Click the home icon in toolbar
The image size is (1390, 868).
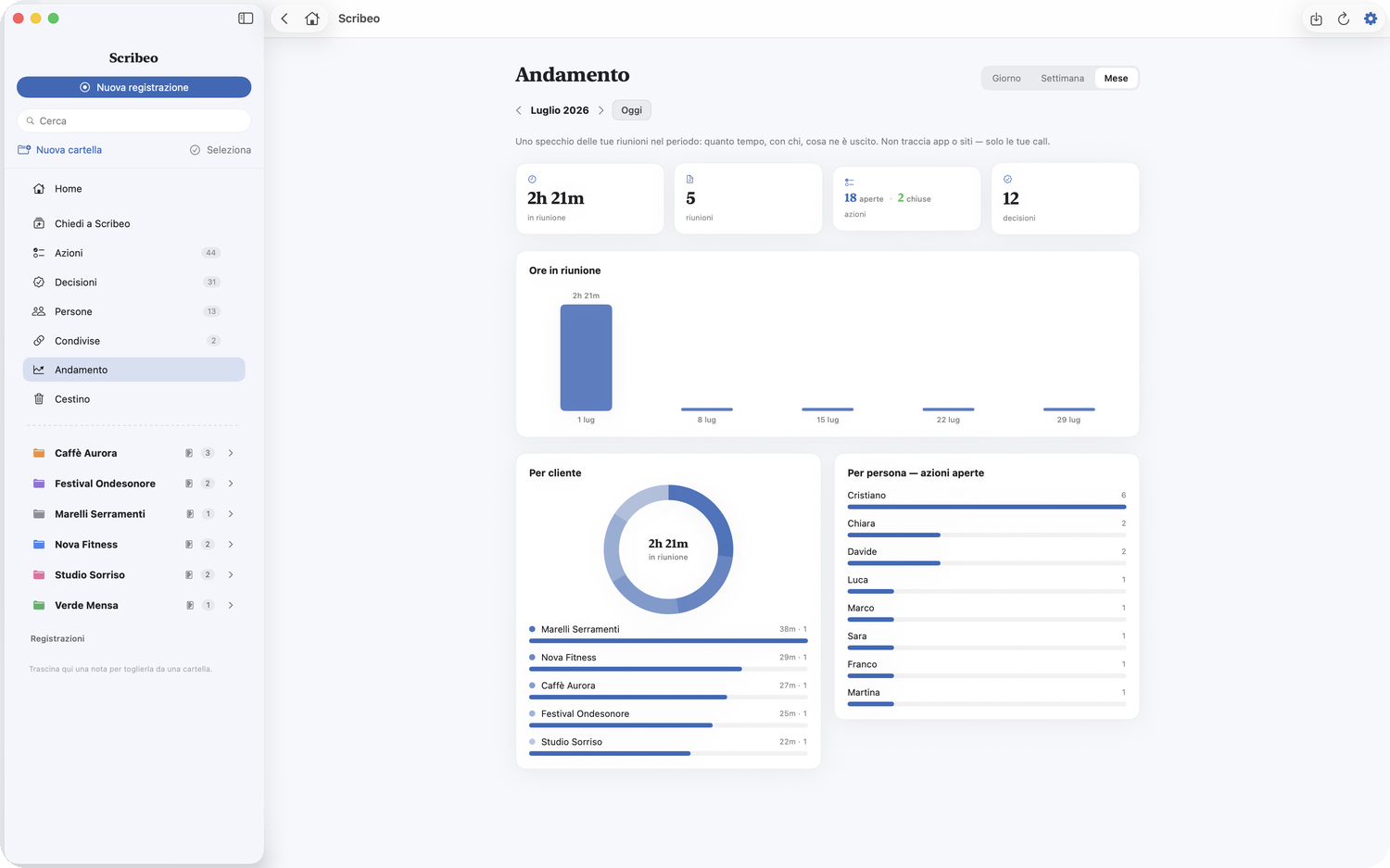coord(312,19)
